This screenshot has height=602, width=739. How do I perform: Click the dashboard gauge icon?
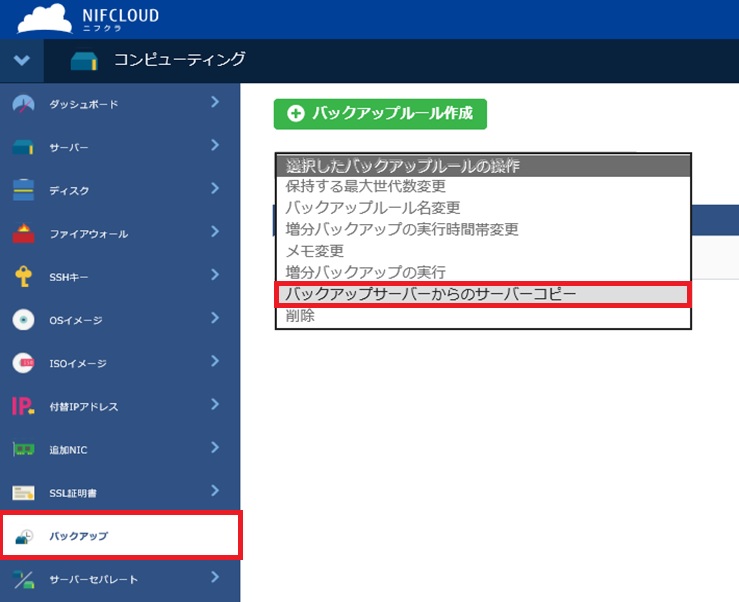click(23, 104)
